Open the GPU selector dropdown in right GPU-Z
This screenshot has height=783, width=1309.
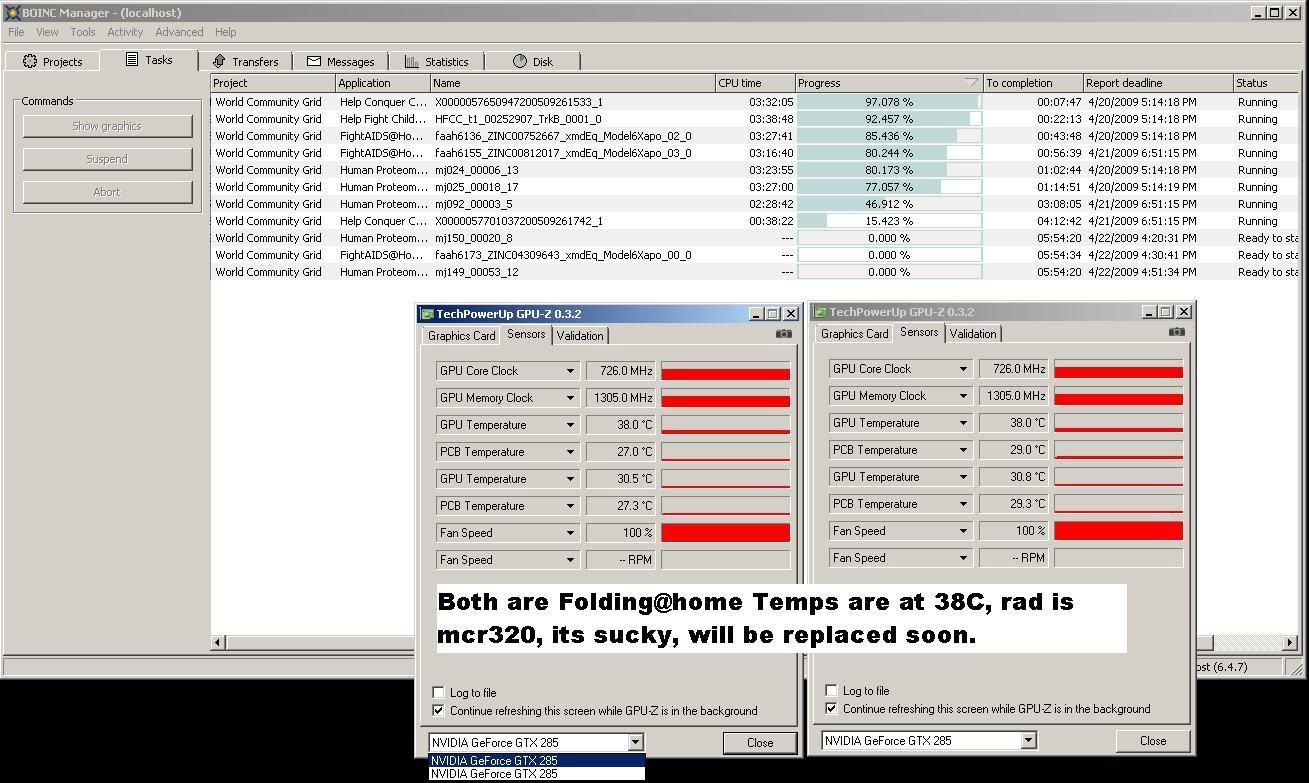1028,741
